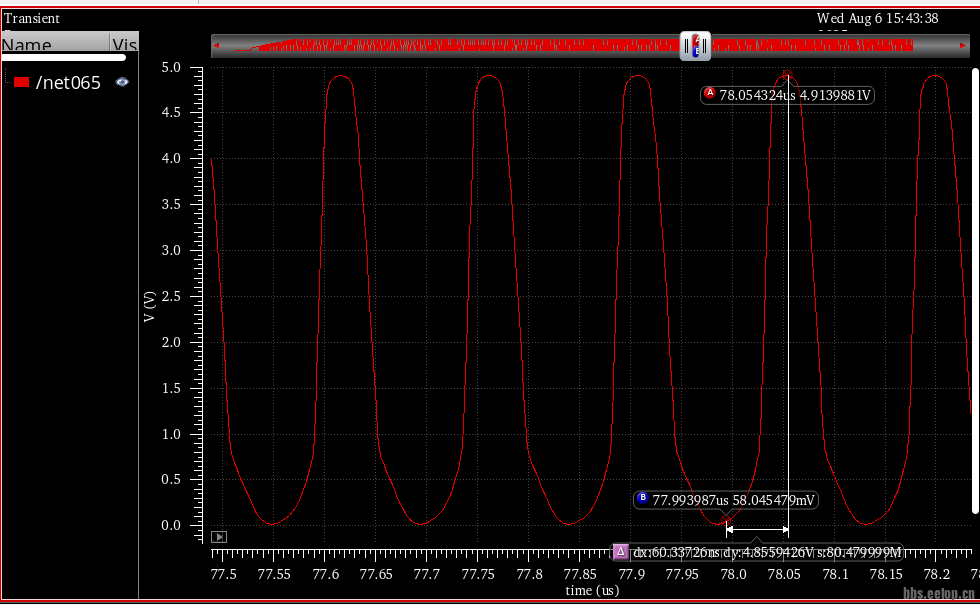Screen dimensions: 980x605
Task: Click the Name column header
Action: tap(55, 44)
